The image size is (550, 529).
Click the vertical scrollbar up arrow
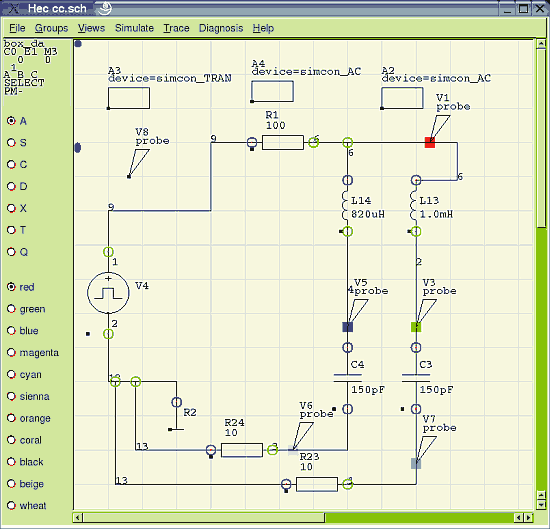(541, 44)
